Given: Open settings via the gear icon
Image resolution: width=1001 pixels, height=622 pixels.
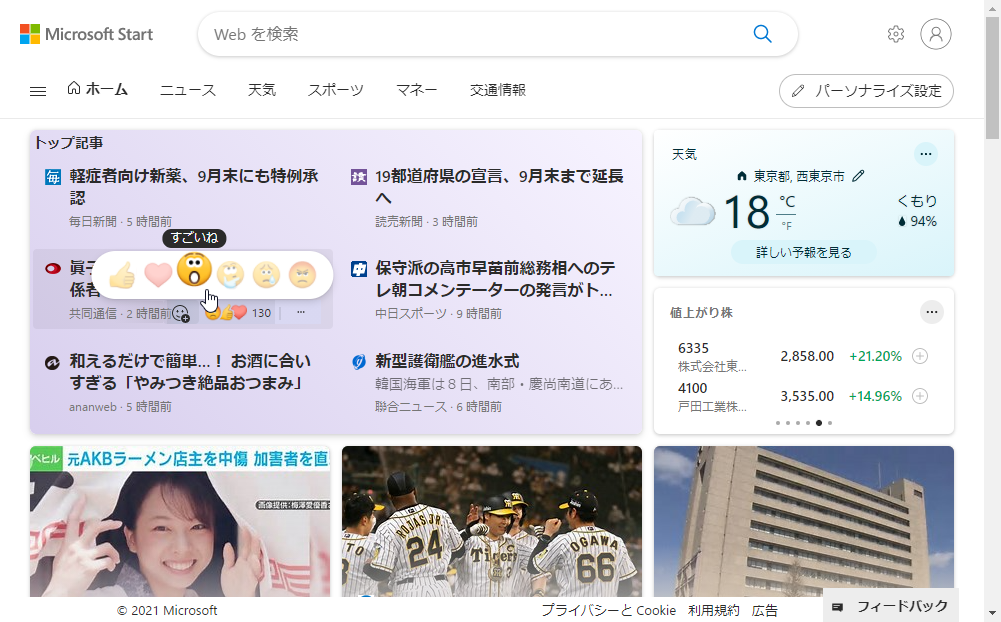Looking at the screenshot, I should [896, 34].
